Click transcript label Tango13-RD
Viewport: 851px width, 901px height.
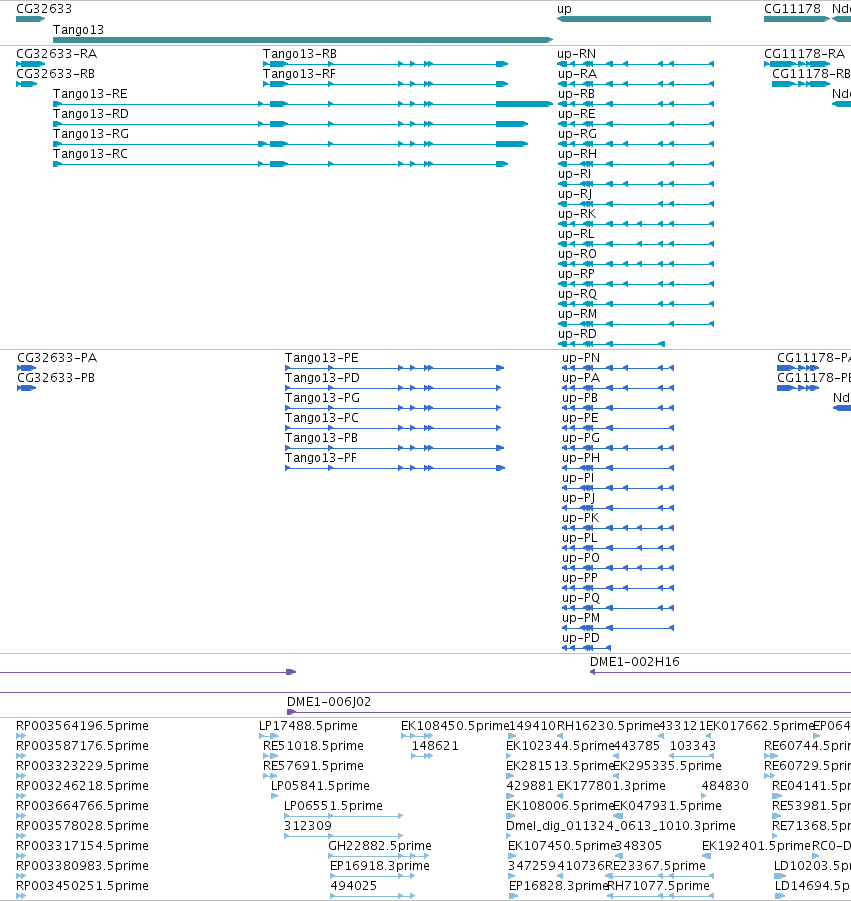coord(91,114)
